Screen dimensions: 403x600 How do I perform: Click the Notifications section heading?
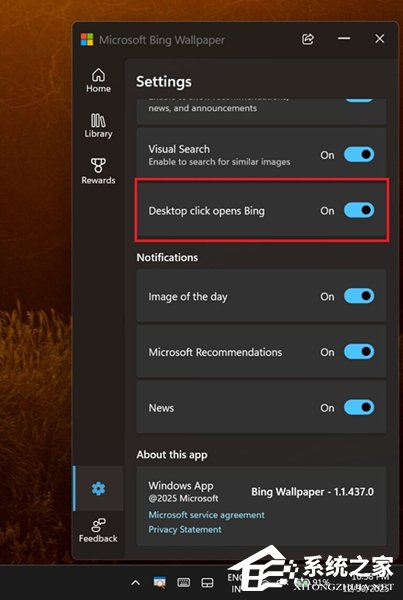tap(167, 258)
